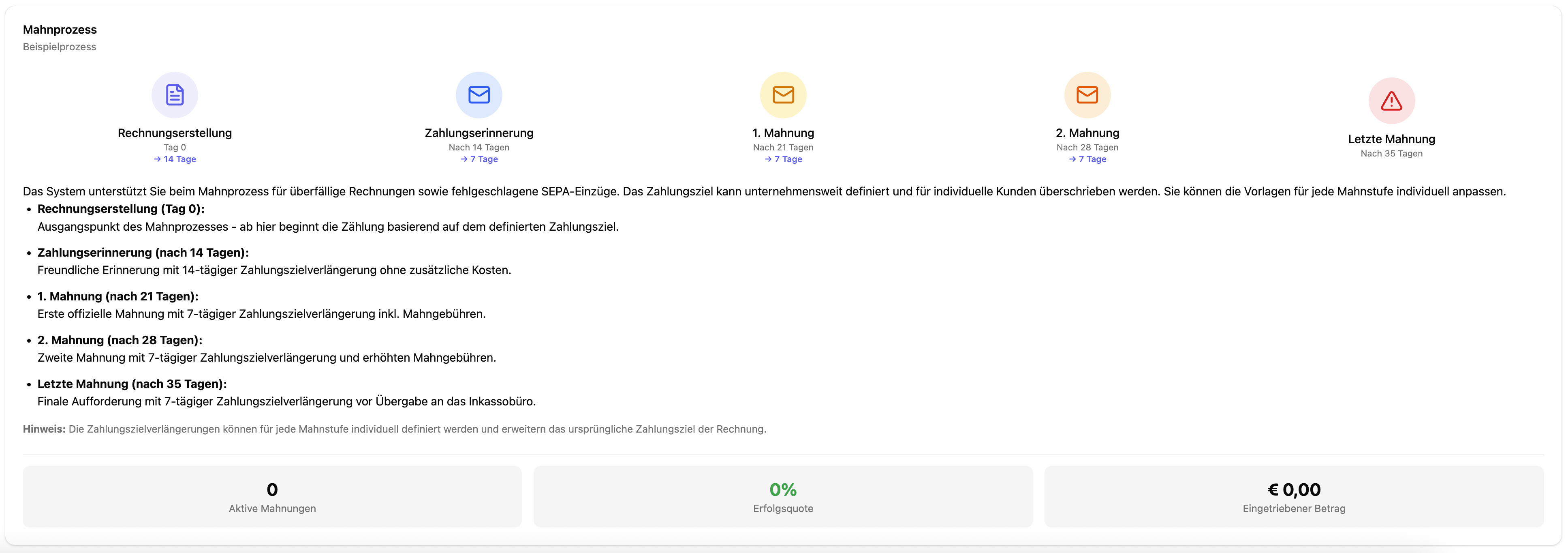Click the orange 2. Mahnung envelope icon

(x=1087, y=95)
